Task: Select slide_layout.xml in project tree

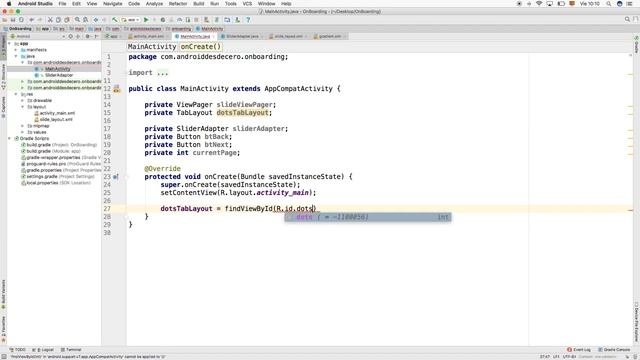Action: [x=56, y=120]
